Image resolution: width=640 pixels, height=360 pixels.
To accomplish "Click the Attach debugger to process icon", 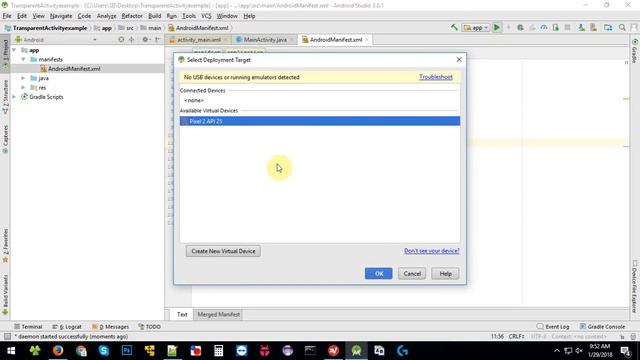I will point(556,28).
